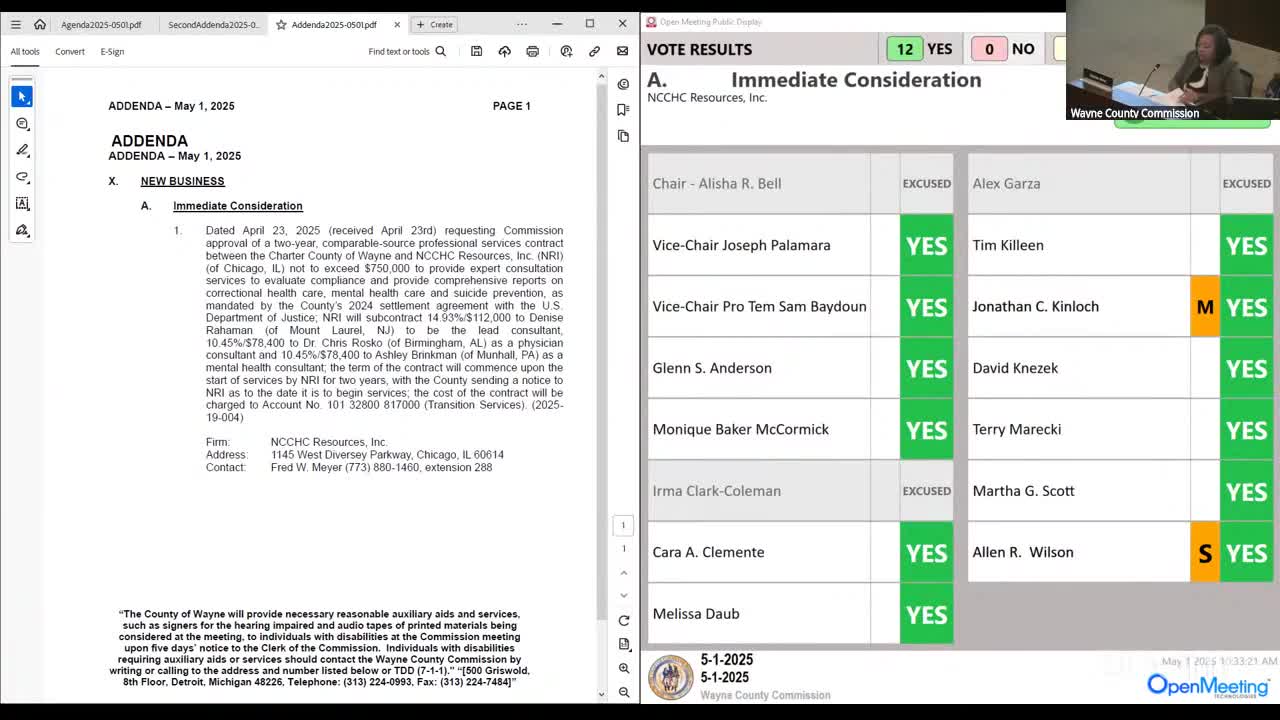1280x720 pixels.
Task: Select the Add comment tool
Action: pos(22,123)
